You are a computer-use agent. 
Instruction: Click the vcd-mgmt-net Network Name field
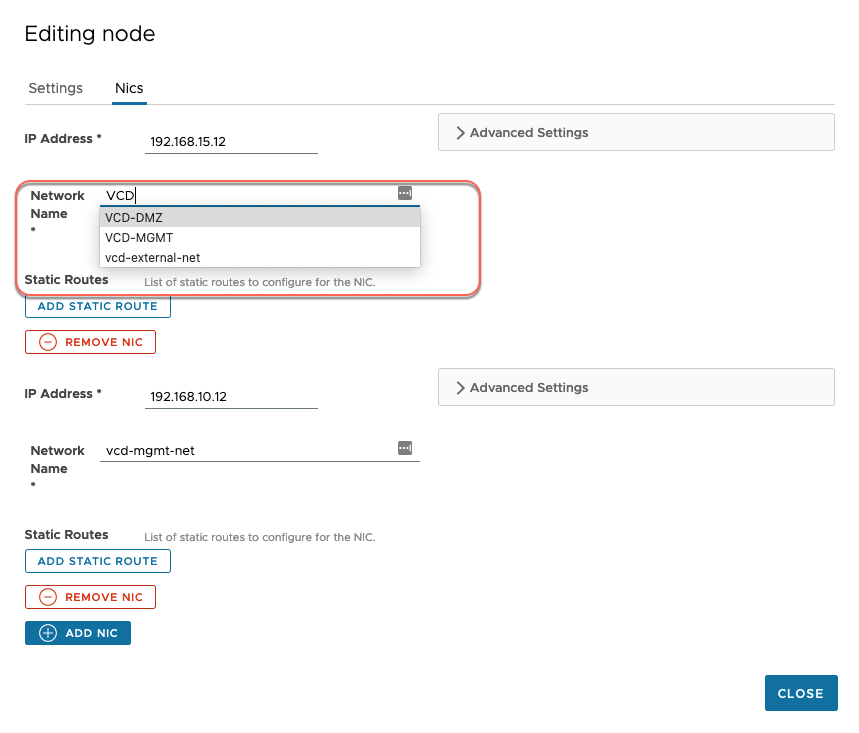click(x=250, y=451)
